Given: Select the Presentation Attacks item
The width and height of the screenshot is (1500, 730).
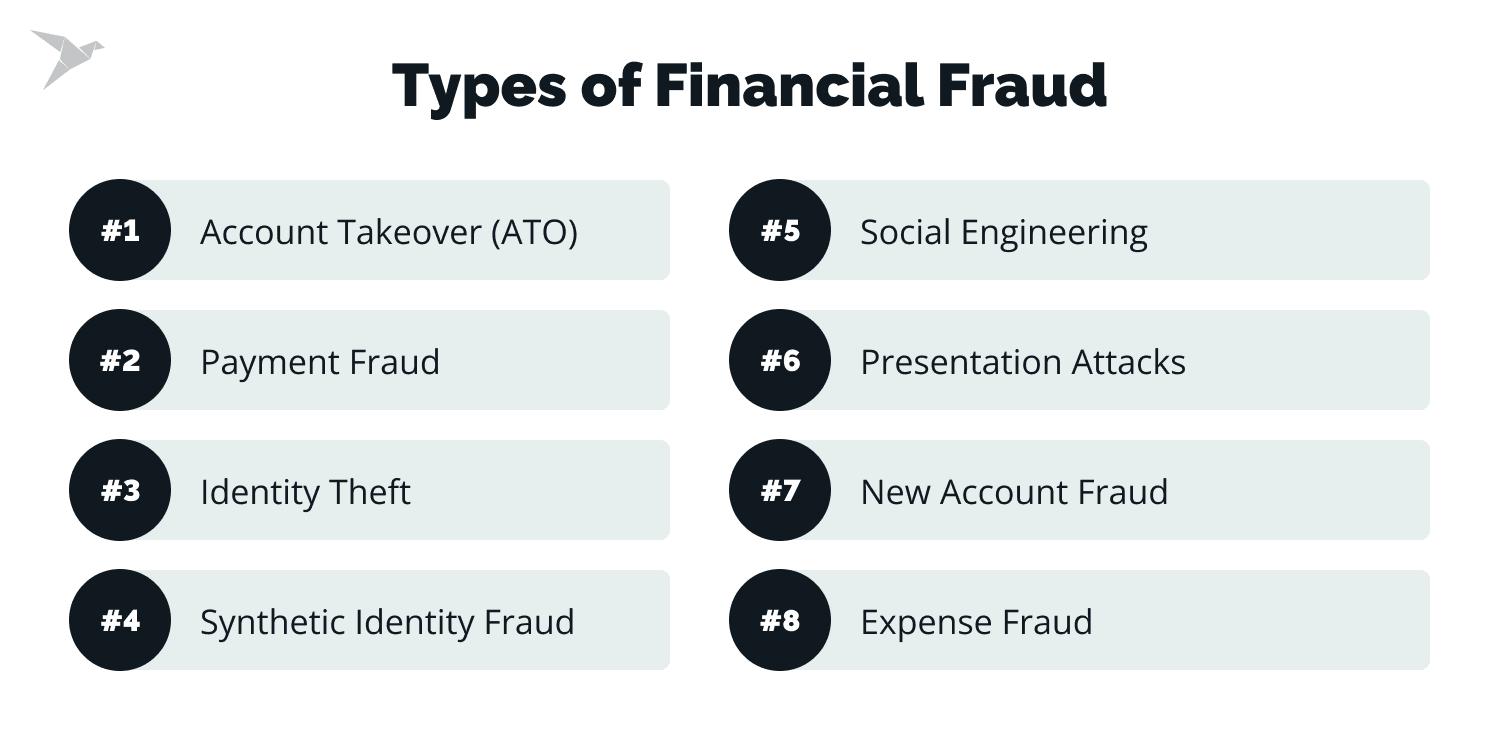Looking at the screenshot, I should pyautogui.click(x=1022, y=362).
